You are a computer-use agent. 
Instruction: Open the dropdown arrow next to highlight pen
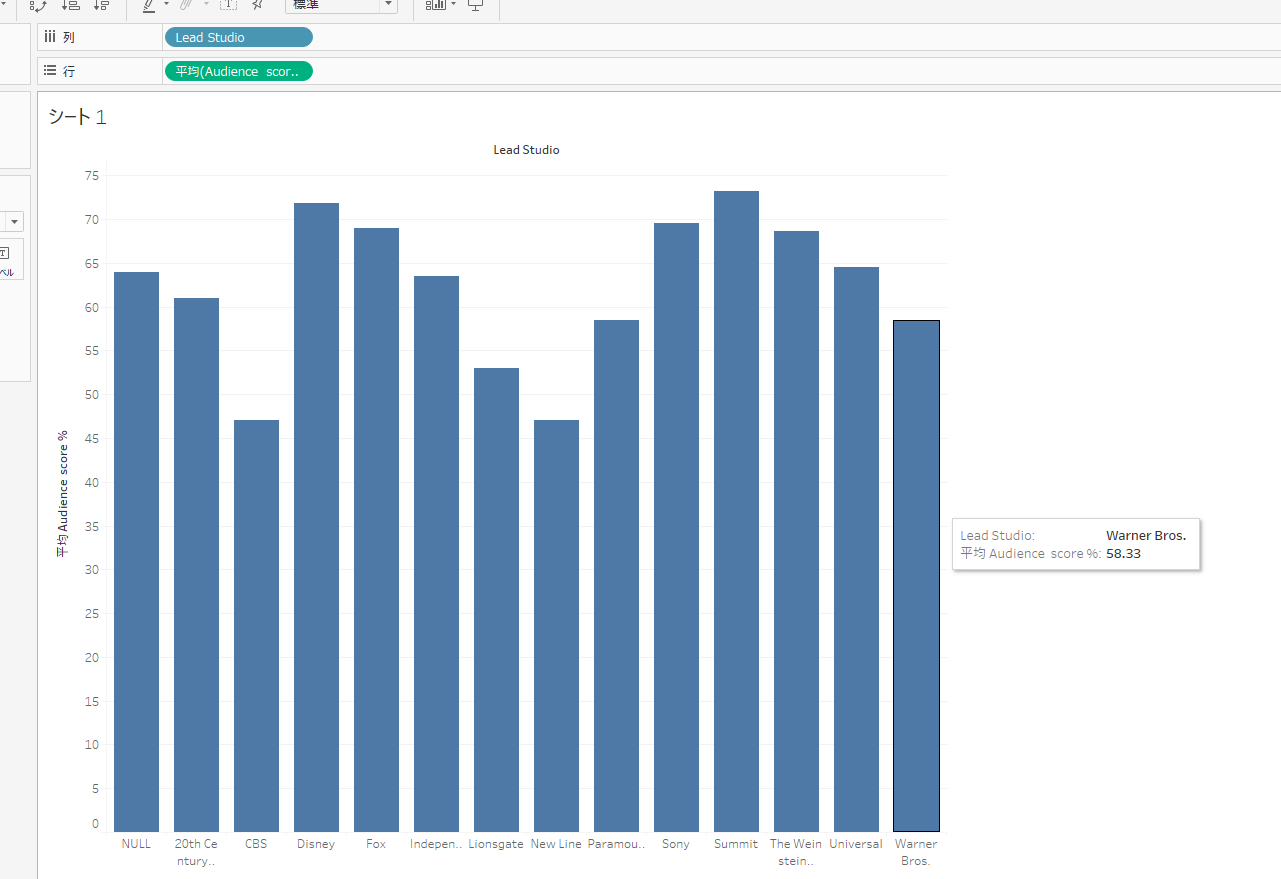166,5
